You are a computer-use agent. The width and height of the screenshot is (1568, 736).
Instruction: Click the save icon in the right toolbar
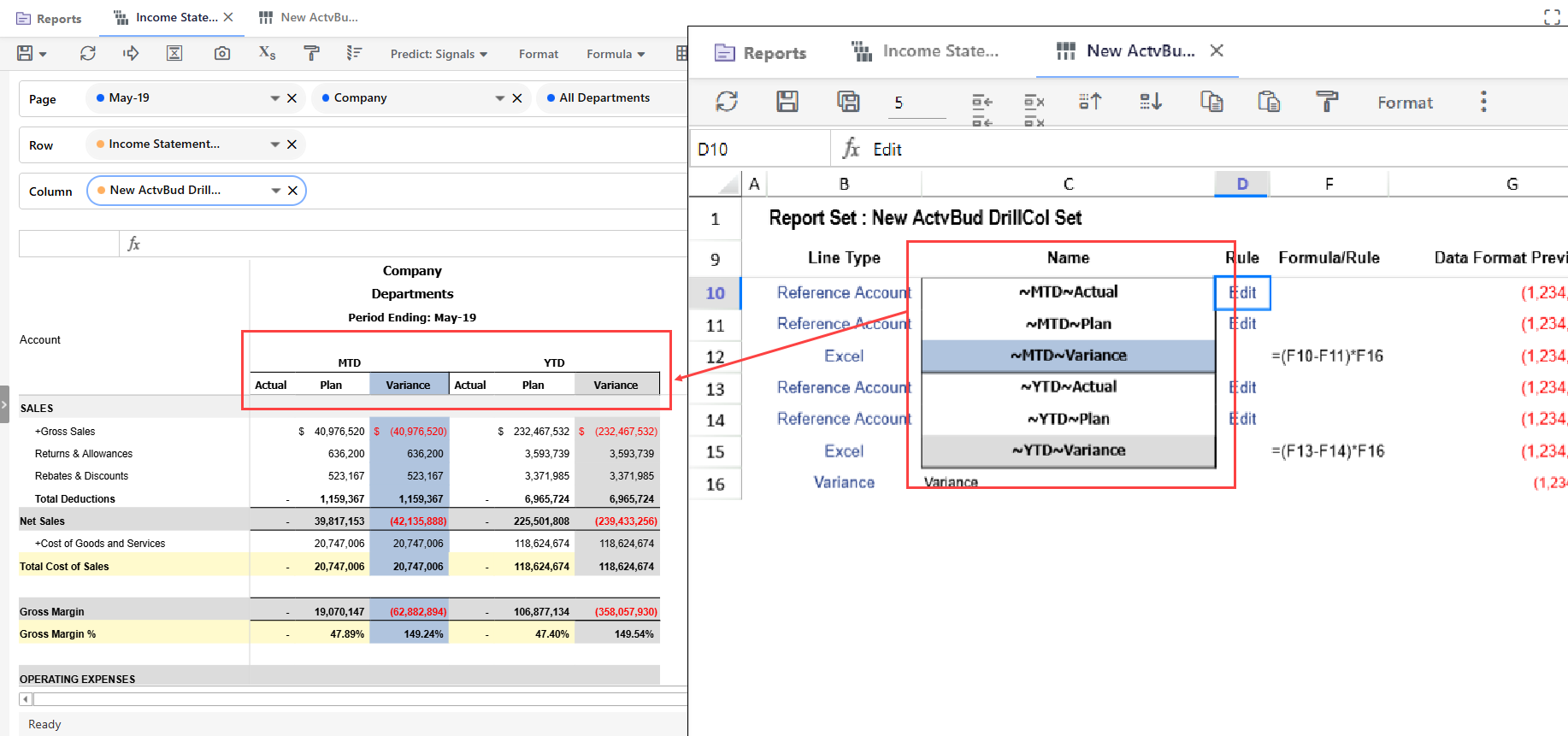coord(787,102)
